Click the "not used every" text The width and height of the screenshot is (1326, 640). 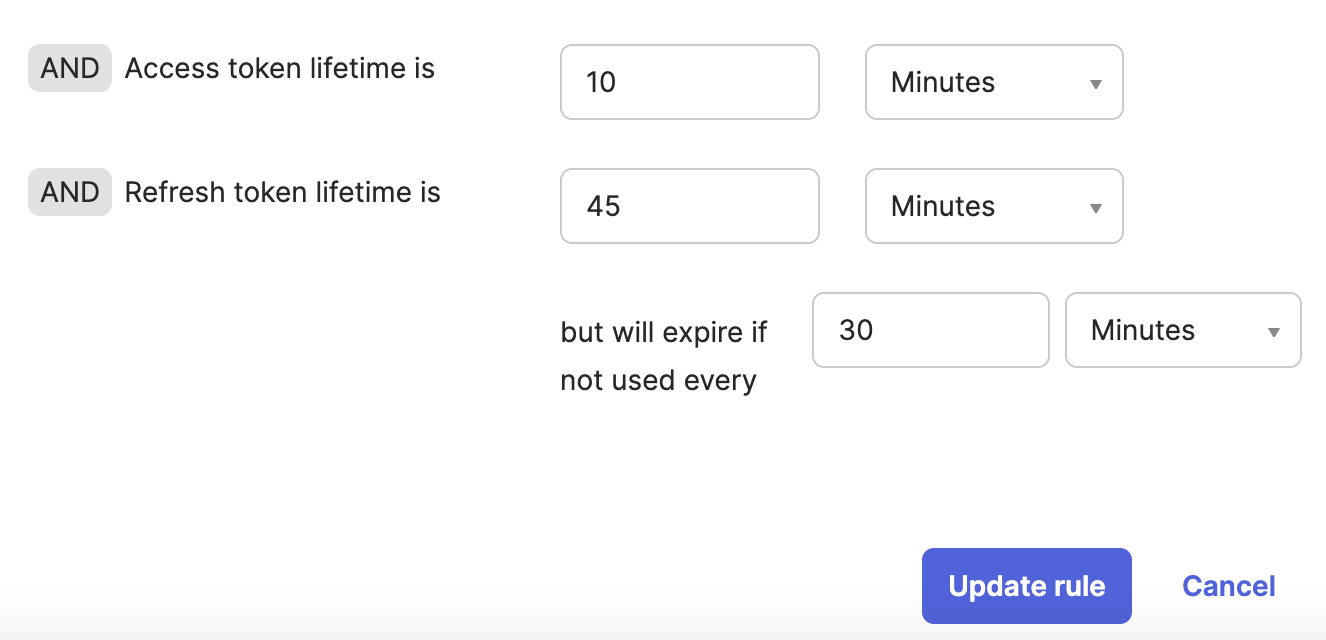pos(658,380)
